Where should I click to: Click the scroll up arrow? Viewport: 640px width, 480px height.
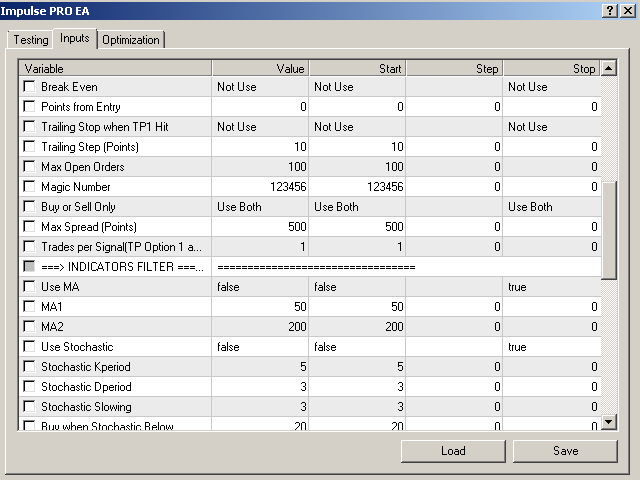pos(609,68)
